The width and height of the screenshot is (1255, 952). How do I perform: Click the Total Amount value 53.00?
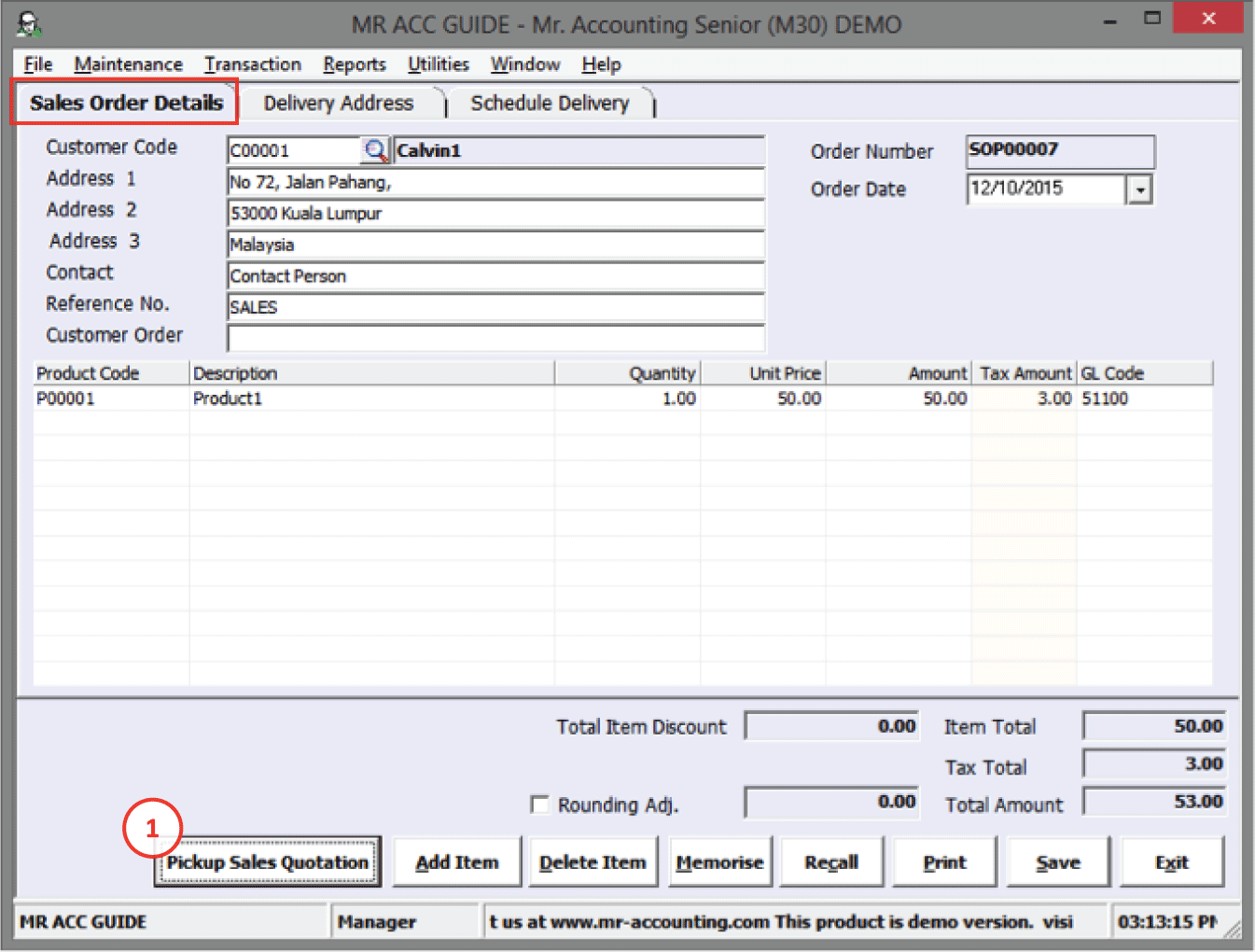point(1155,802)
